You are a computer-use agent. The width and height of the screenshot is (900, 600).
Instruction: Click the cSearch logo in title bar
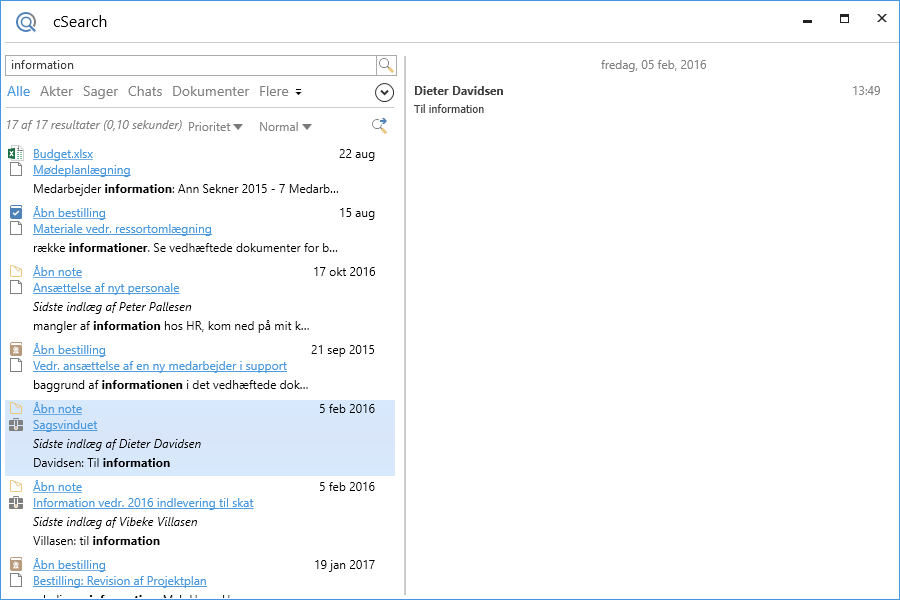(26, 21)
